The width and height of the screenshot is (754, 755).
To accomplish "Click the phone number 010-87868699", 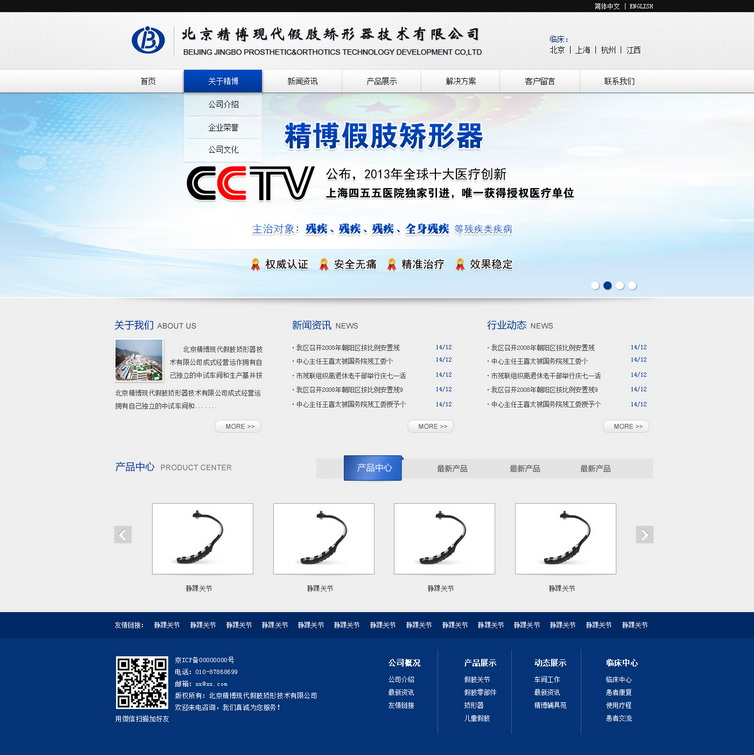I will tap(216, 672).
